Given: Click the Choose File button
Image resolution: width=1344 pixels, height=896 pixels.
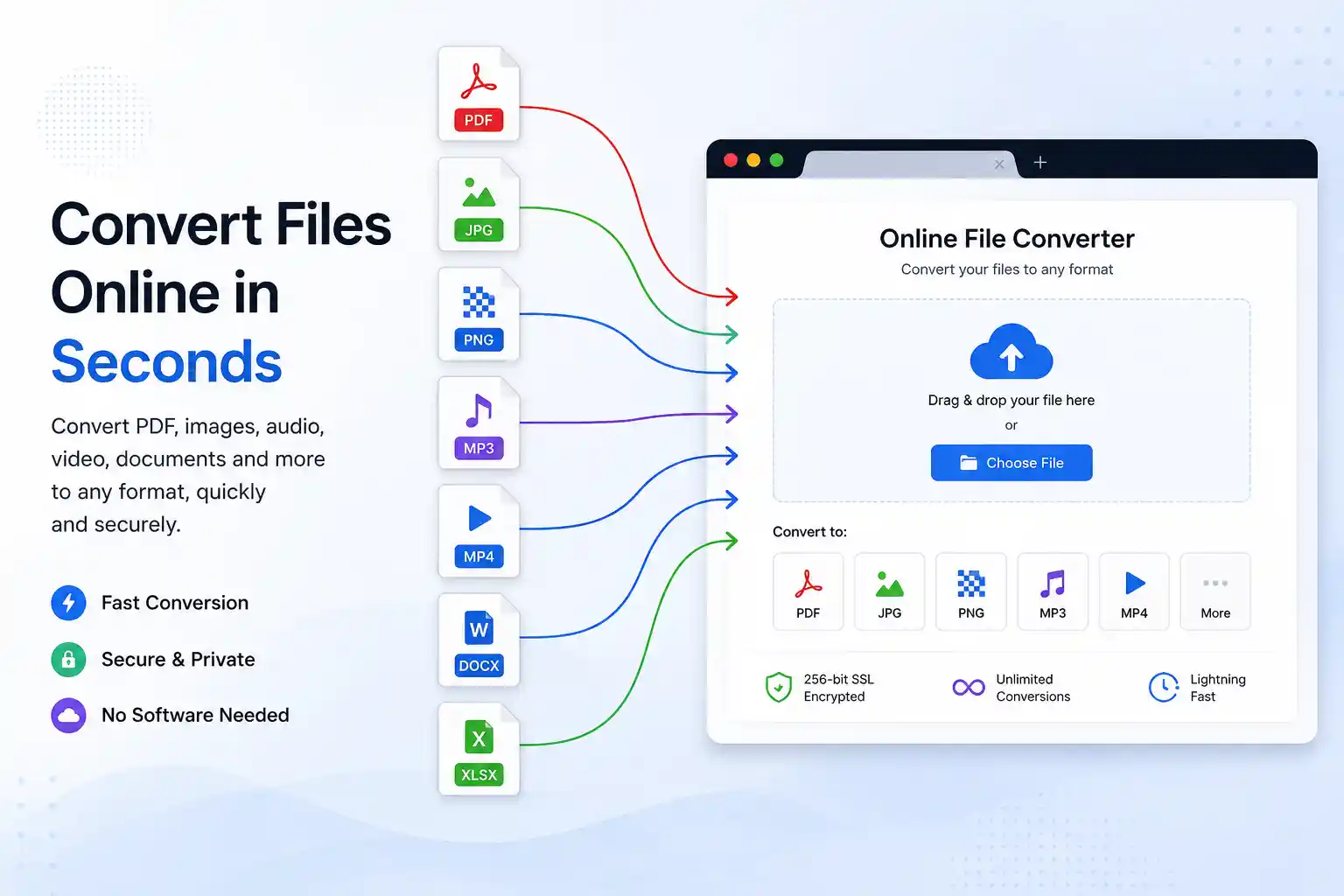Looking at the screenshot, I should pos(1011,463).
